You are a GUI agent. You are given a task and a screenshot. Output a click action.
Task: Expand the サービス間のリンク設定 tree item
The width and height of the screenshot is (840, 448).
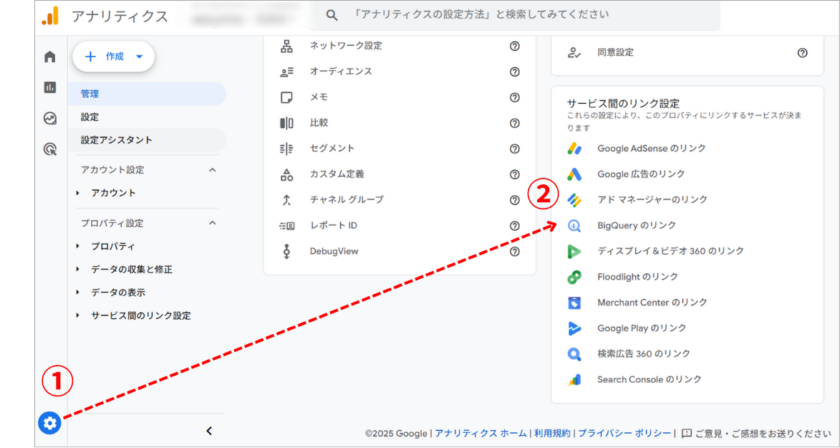[x=79, y=316]
